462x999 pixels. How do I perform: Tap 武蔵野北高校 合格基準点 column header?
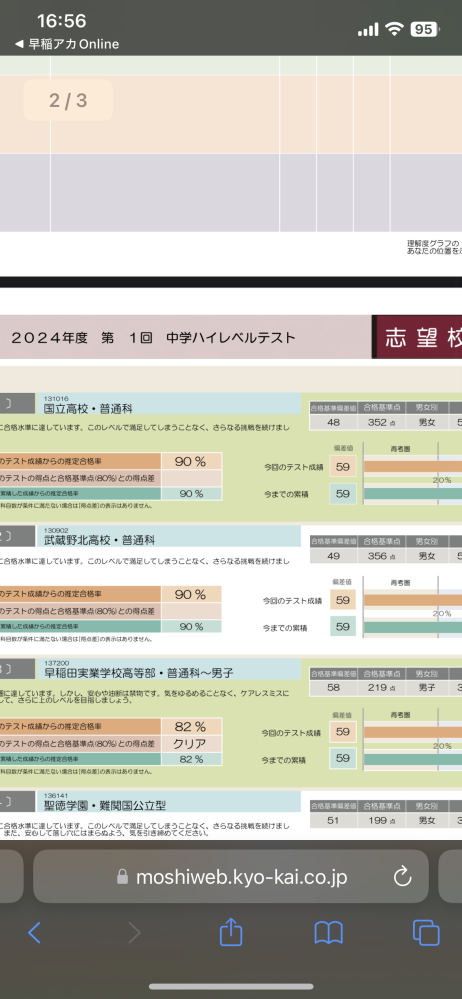(381, 541)
